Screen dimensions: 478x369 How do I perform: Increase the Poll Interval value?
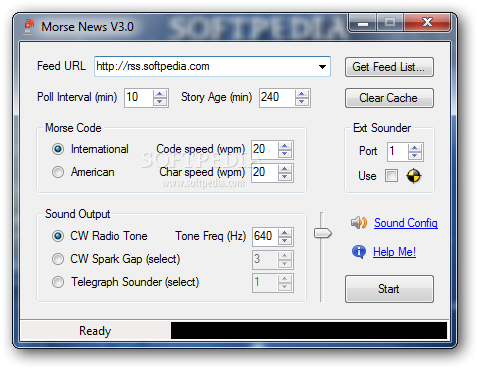[160, 94]
